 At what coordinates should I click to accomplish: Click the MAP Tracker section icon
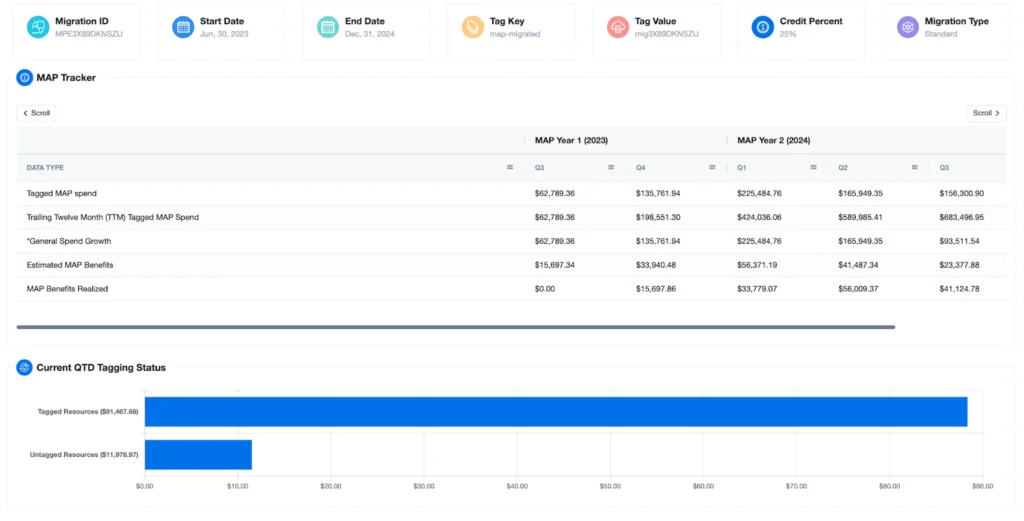tap(25, 77)
